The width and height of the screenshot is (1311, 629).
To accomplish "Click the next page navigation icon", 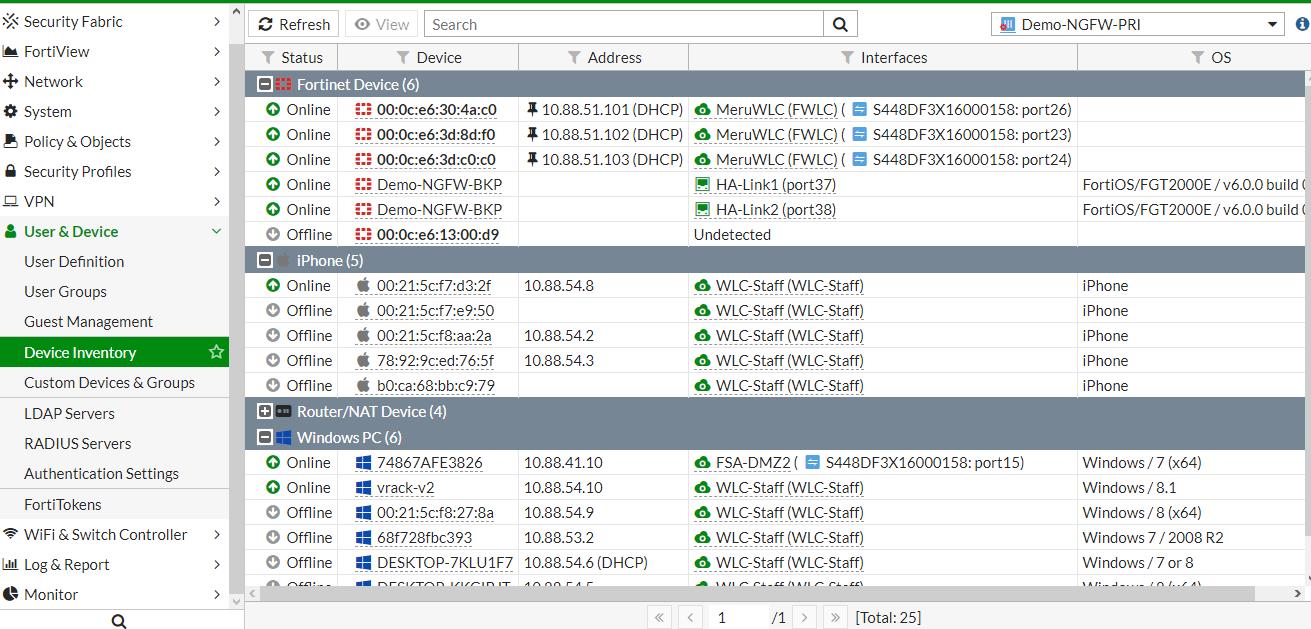I will [x=805, y=618].
